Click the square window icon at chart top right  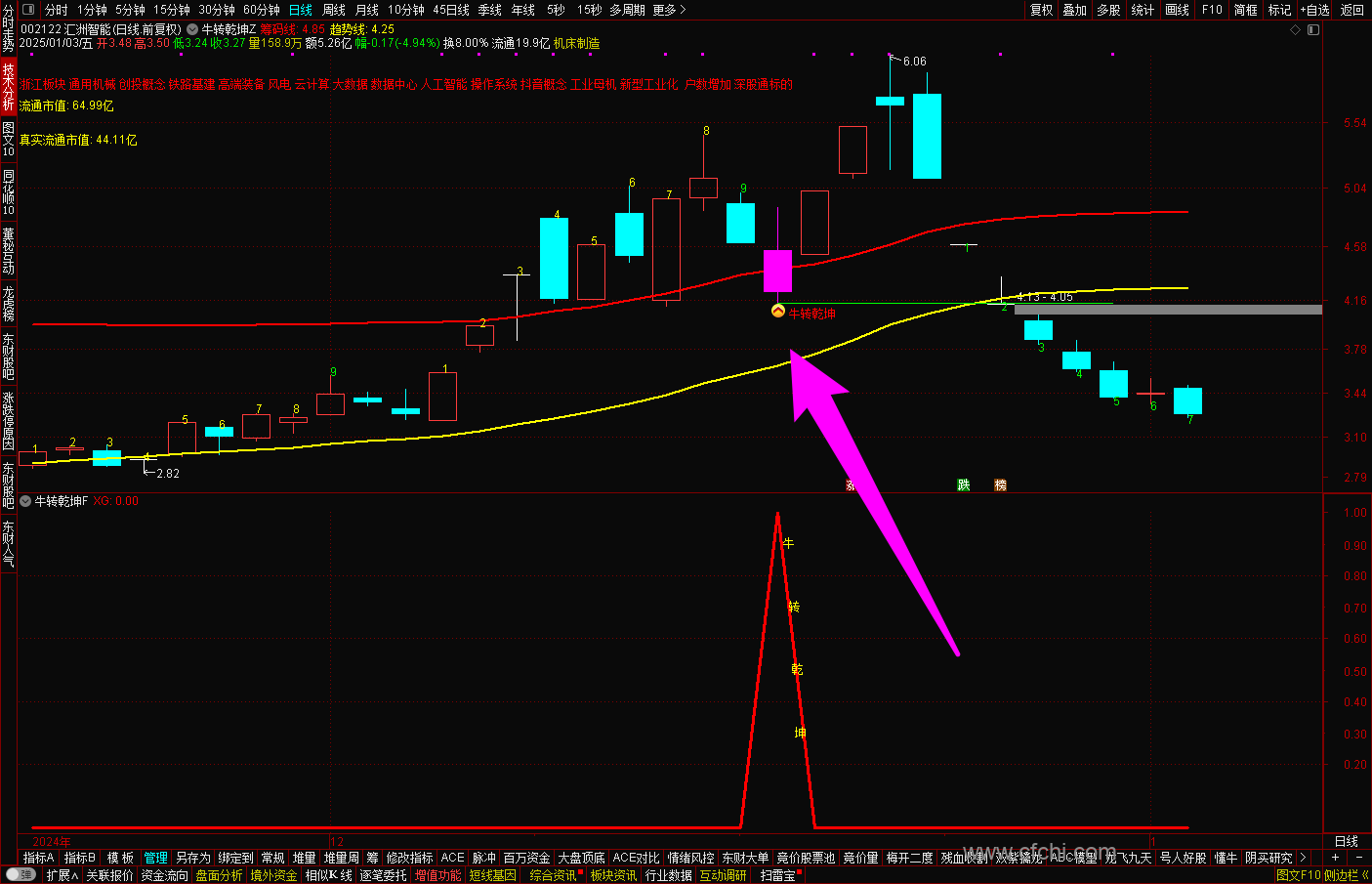click(1313, 30)
